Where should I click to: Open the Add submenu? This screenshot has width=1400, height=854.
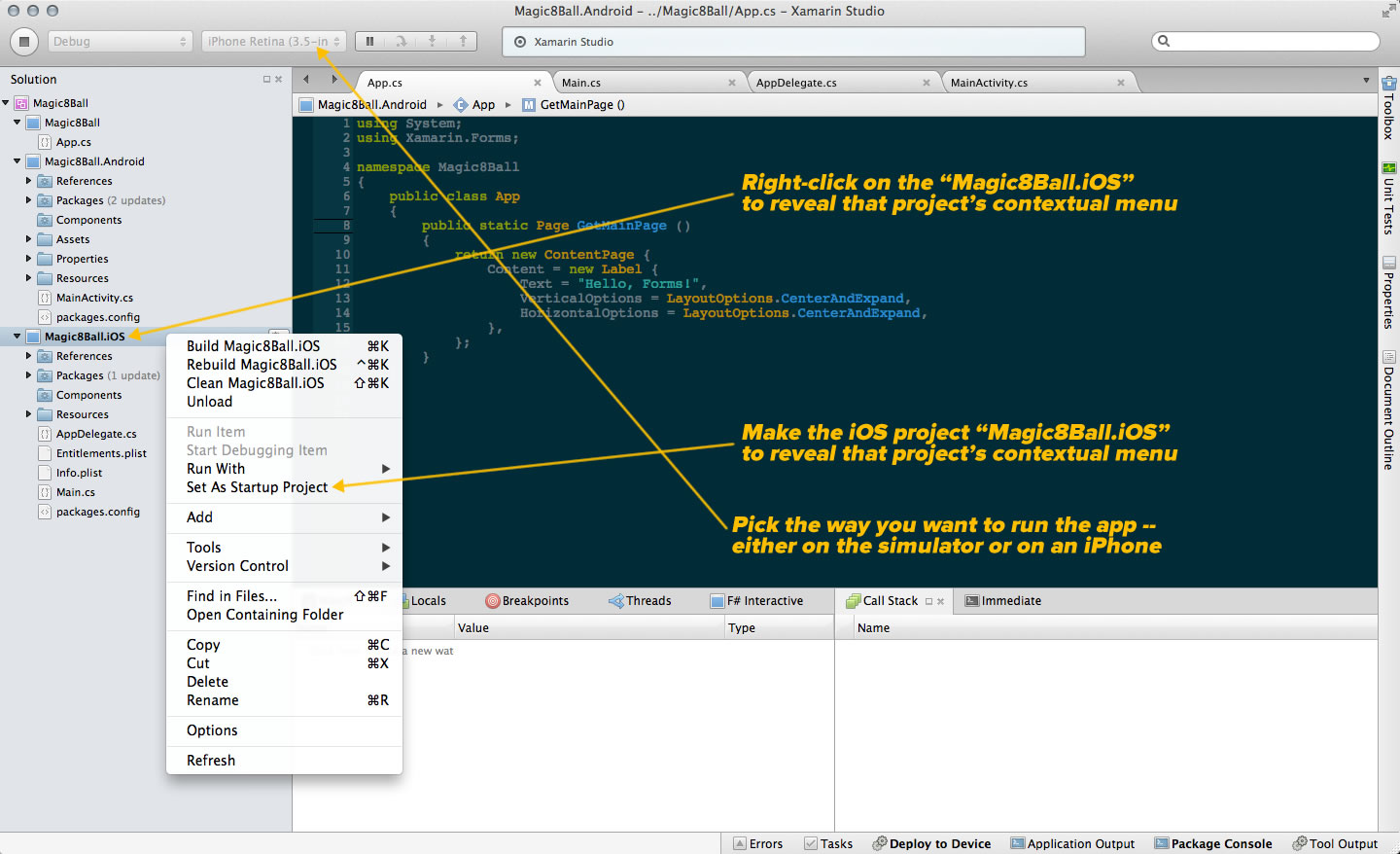point(284,517)
